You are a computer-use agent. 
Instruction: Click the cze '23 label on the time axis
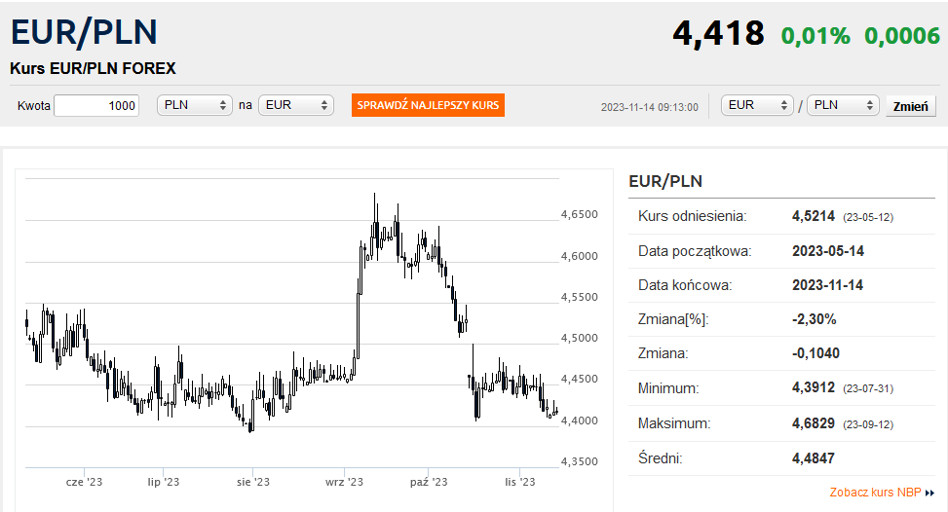pos(84,482)
